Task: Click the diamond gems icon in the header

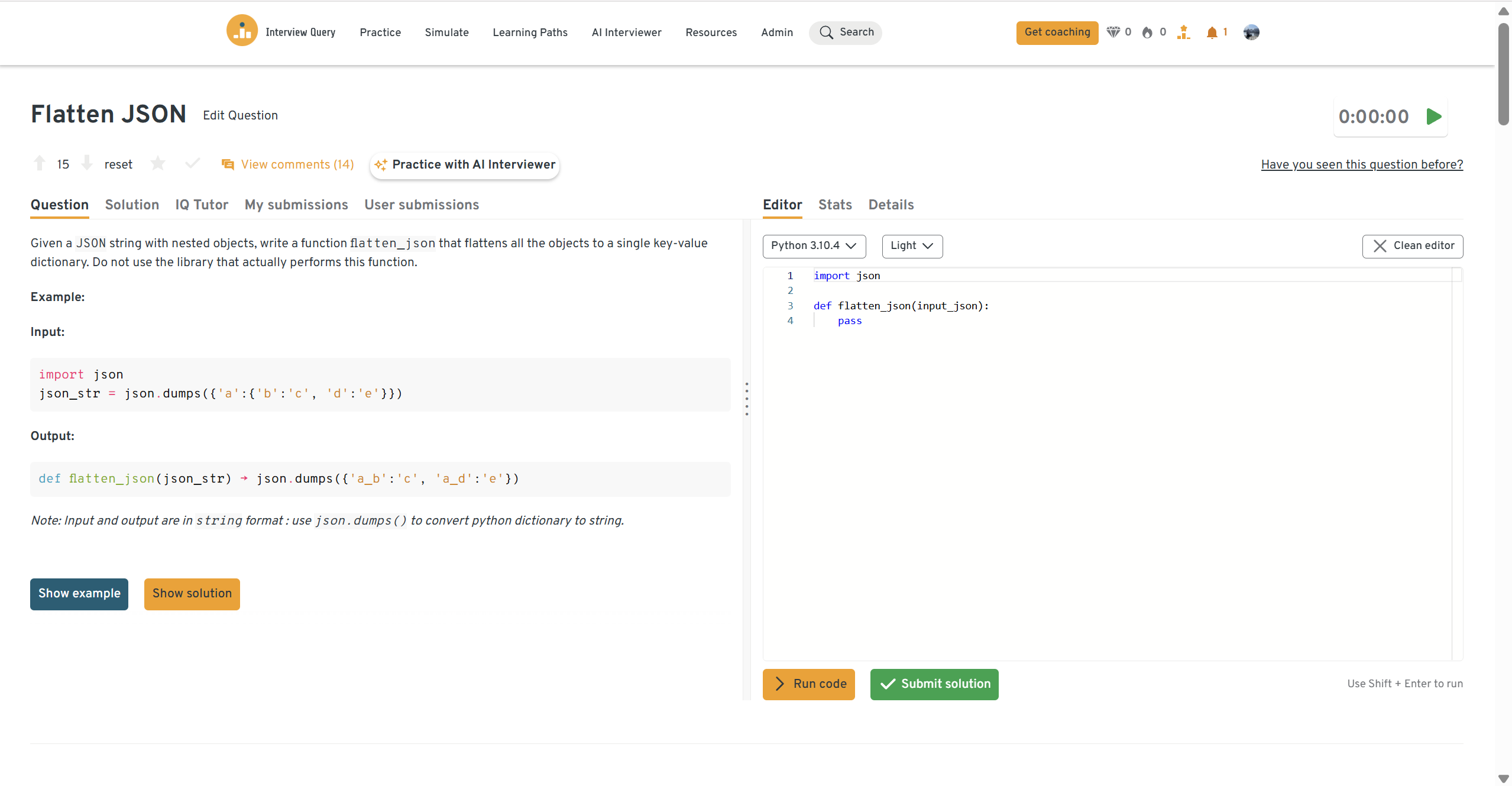Action: pos(1113,32)
